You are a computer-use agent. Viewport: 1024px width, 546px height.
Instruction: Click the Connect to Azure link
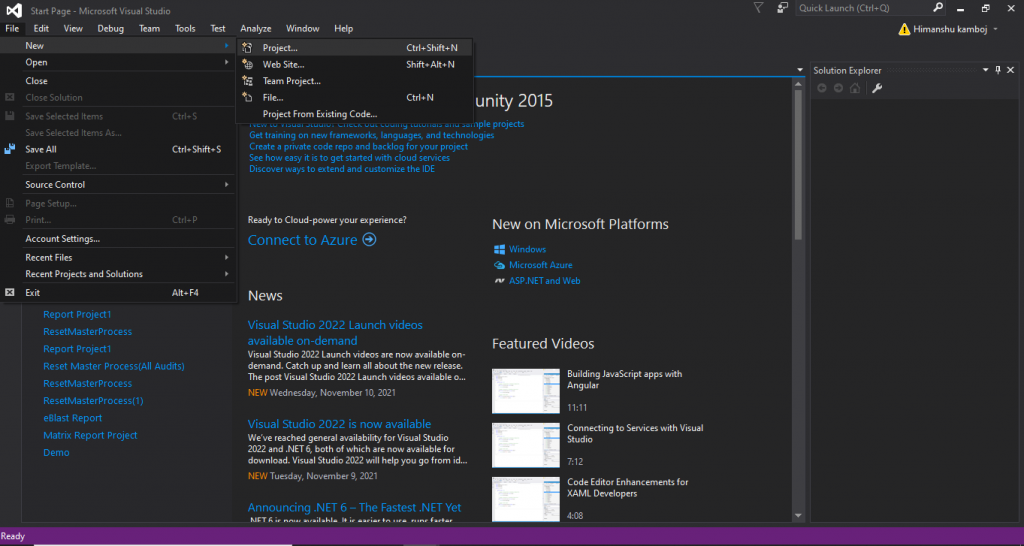point(311,240)
